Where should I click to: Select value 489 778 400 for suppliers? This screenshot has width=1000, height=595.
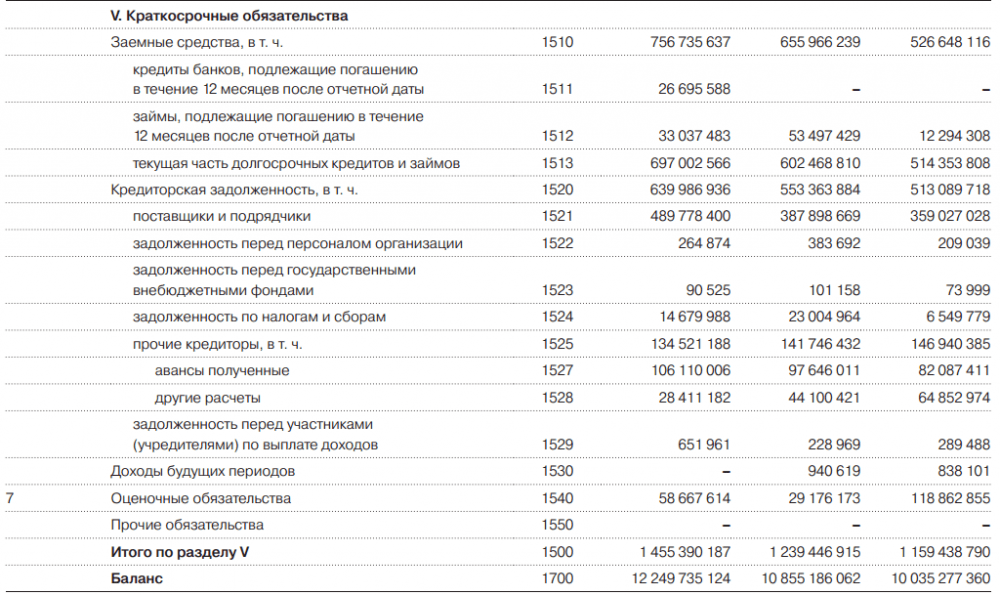click(x=690, y=216)
